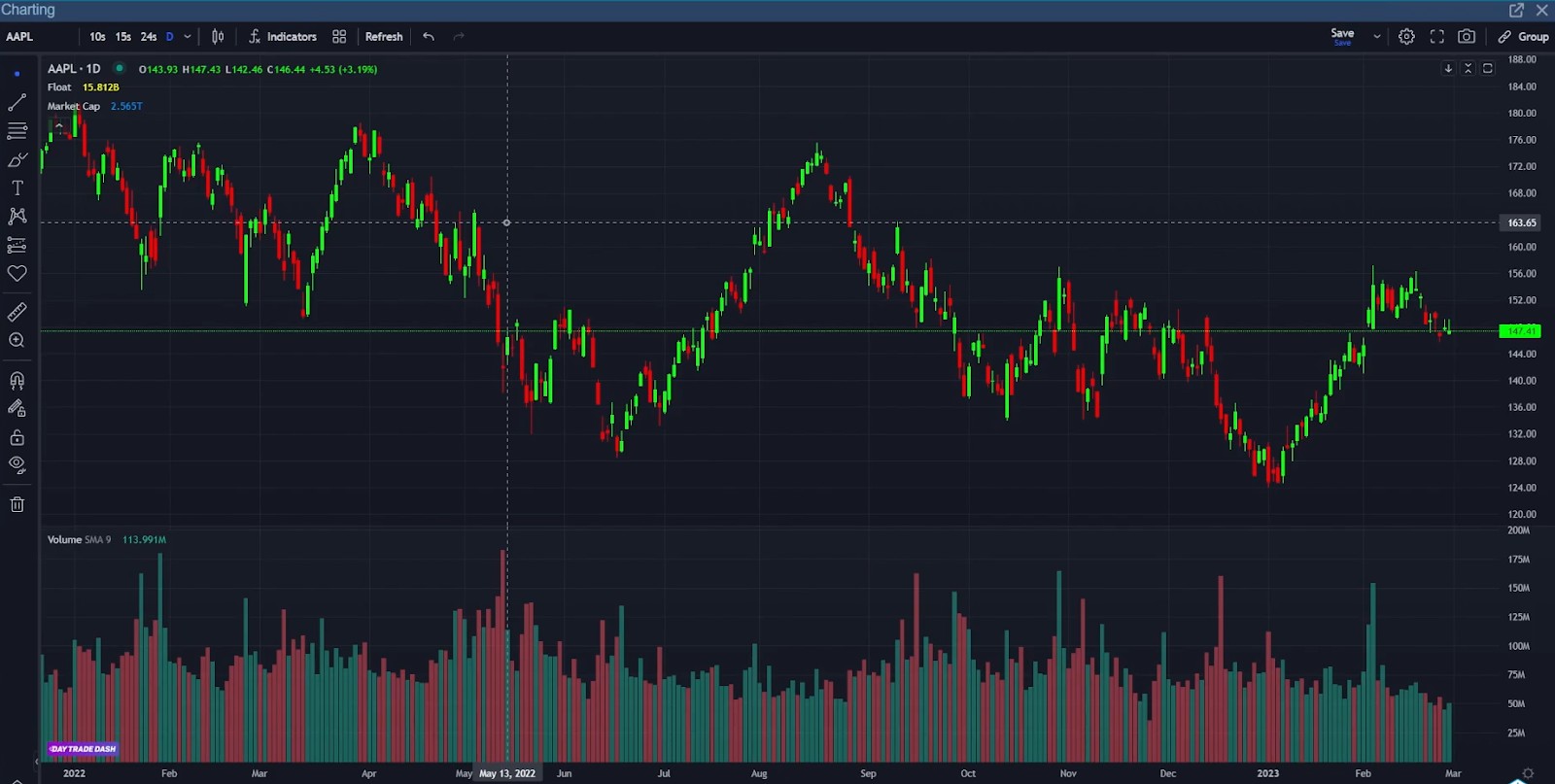Pop out the Charting window
This screenshot has height=784, width=1555.
coord(1516,10)
